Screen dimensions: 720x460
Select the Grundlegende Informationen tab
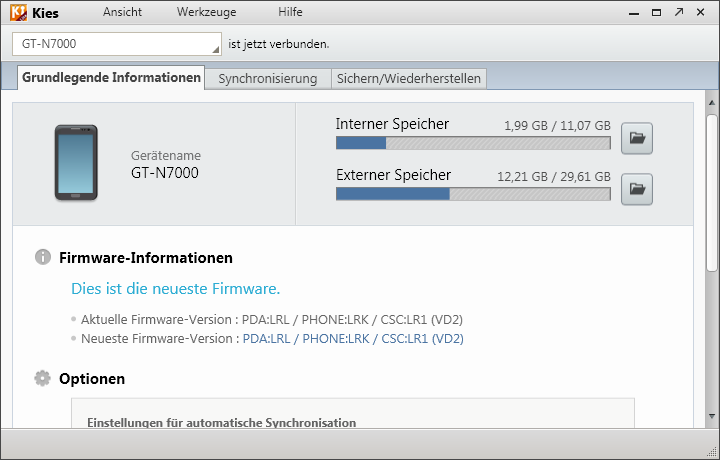coord(111,78)
